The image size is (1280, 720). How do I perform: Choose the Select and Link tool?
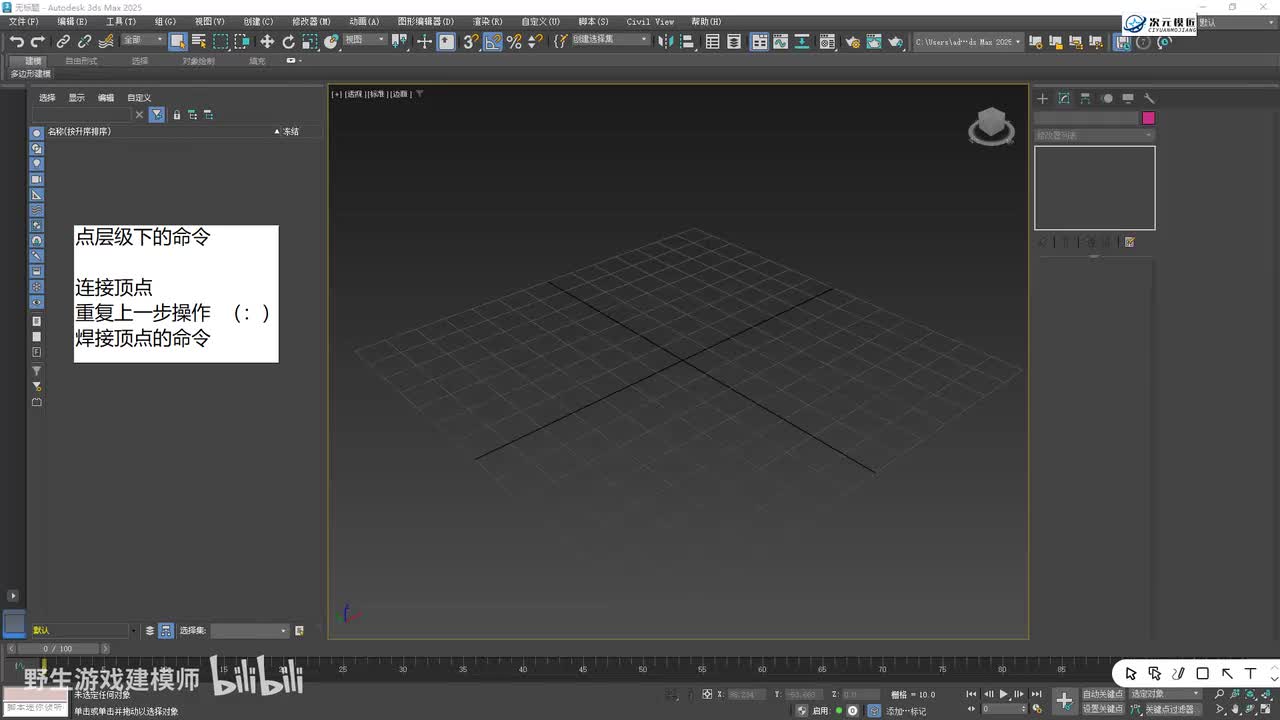click(x=63, y=41)
